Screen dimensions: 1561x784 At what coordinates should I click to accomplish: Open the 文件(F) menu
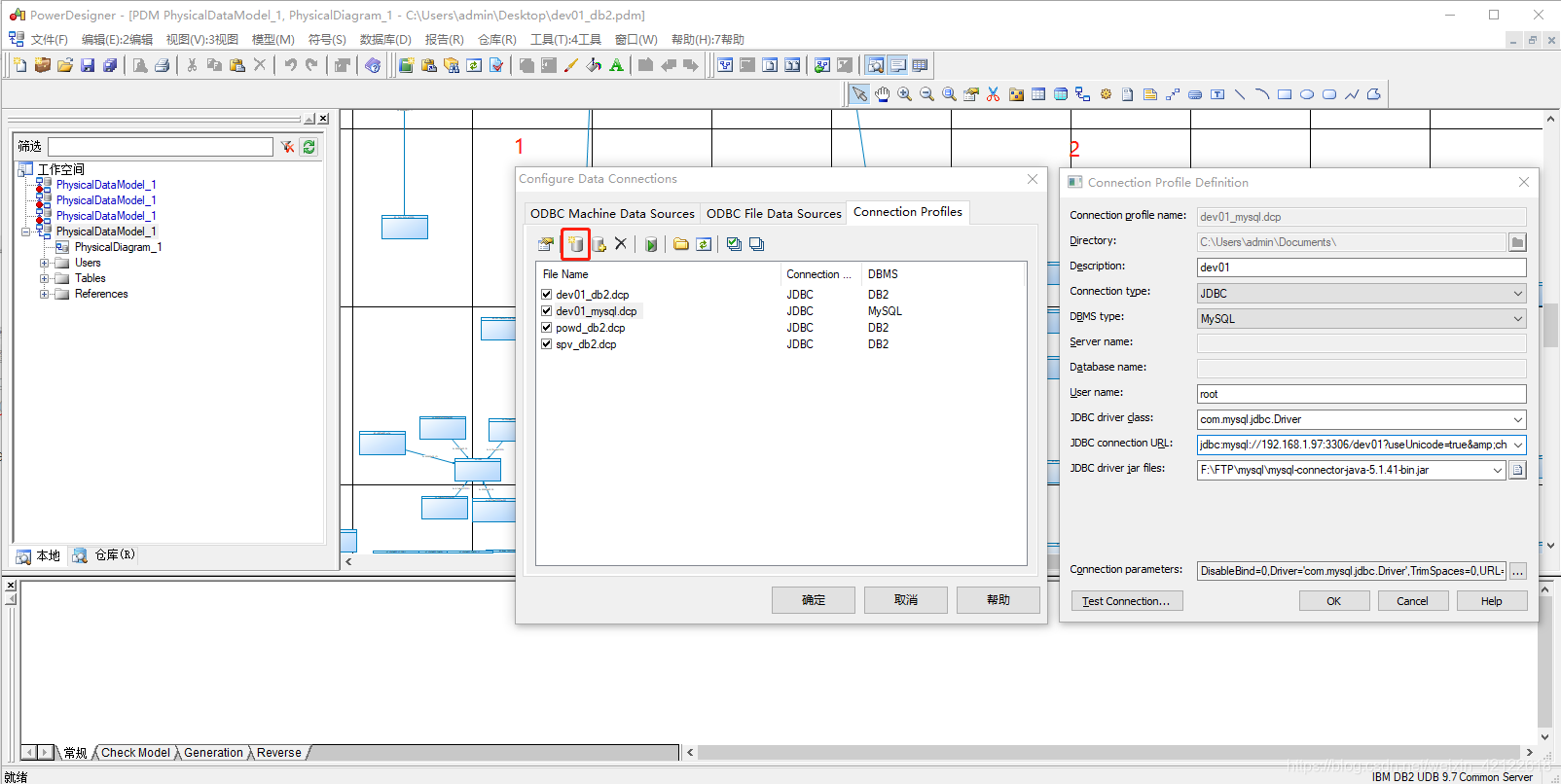[50, 40]
